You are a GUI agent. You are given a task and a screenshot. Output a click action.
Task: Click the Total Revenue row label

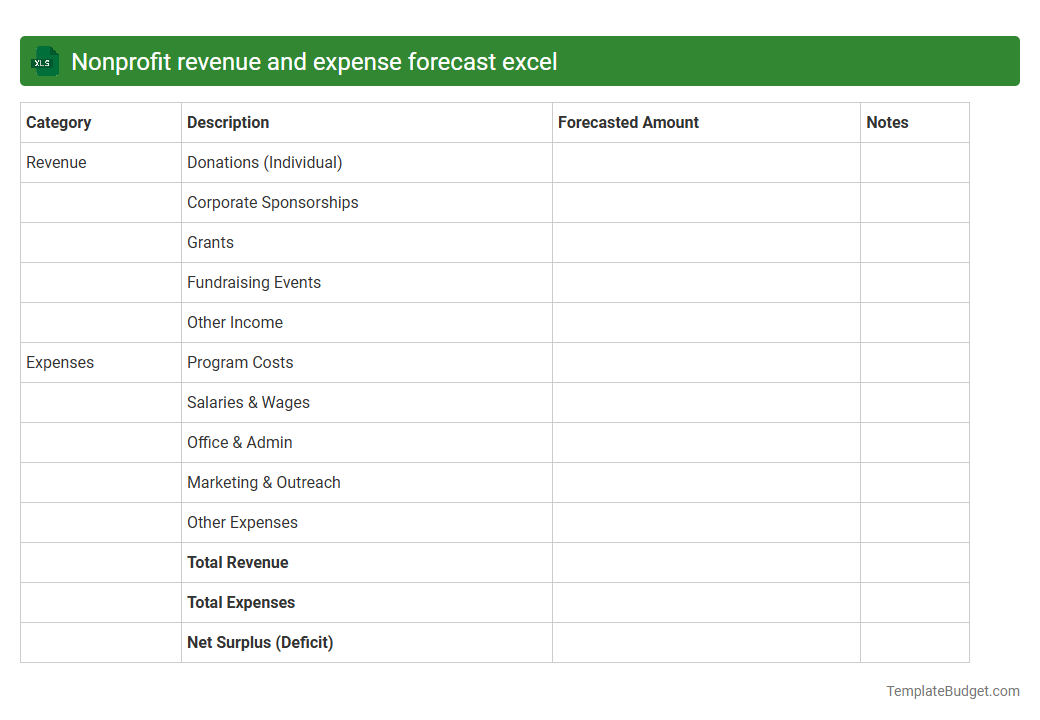coord(238,562)
